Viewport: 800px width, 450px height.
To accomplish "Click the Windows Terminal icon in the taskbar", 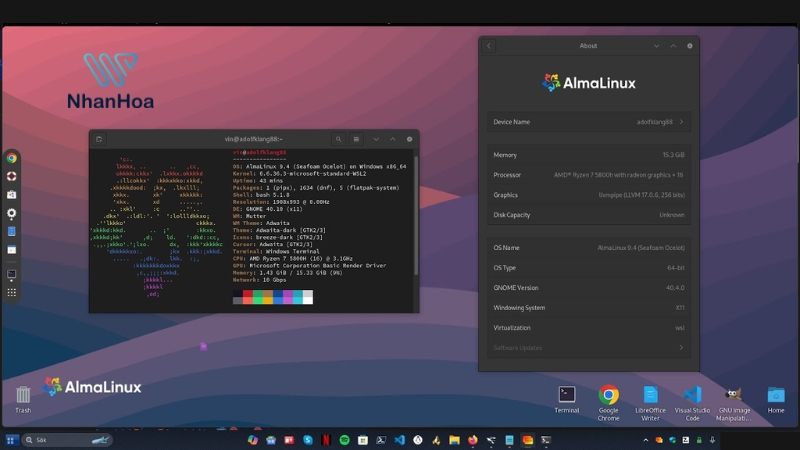I will 546,440.
